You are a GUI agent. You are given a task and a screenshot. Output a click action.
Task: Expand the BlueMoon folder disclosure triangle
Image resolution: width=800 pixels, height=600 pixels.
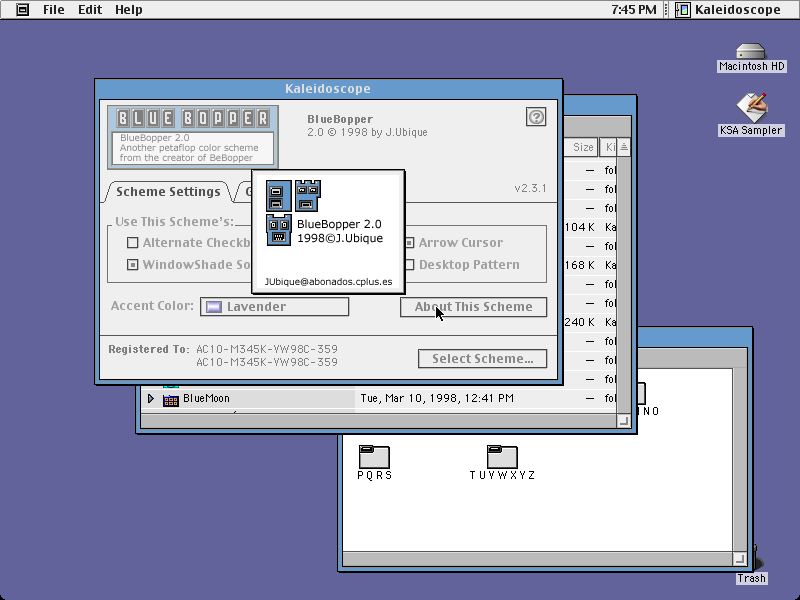151,398
